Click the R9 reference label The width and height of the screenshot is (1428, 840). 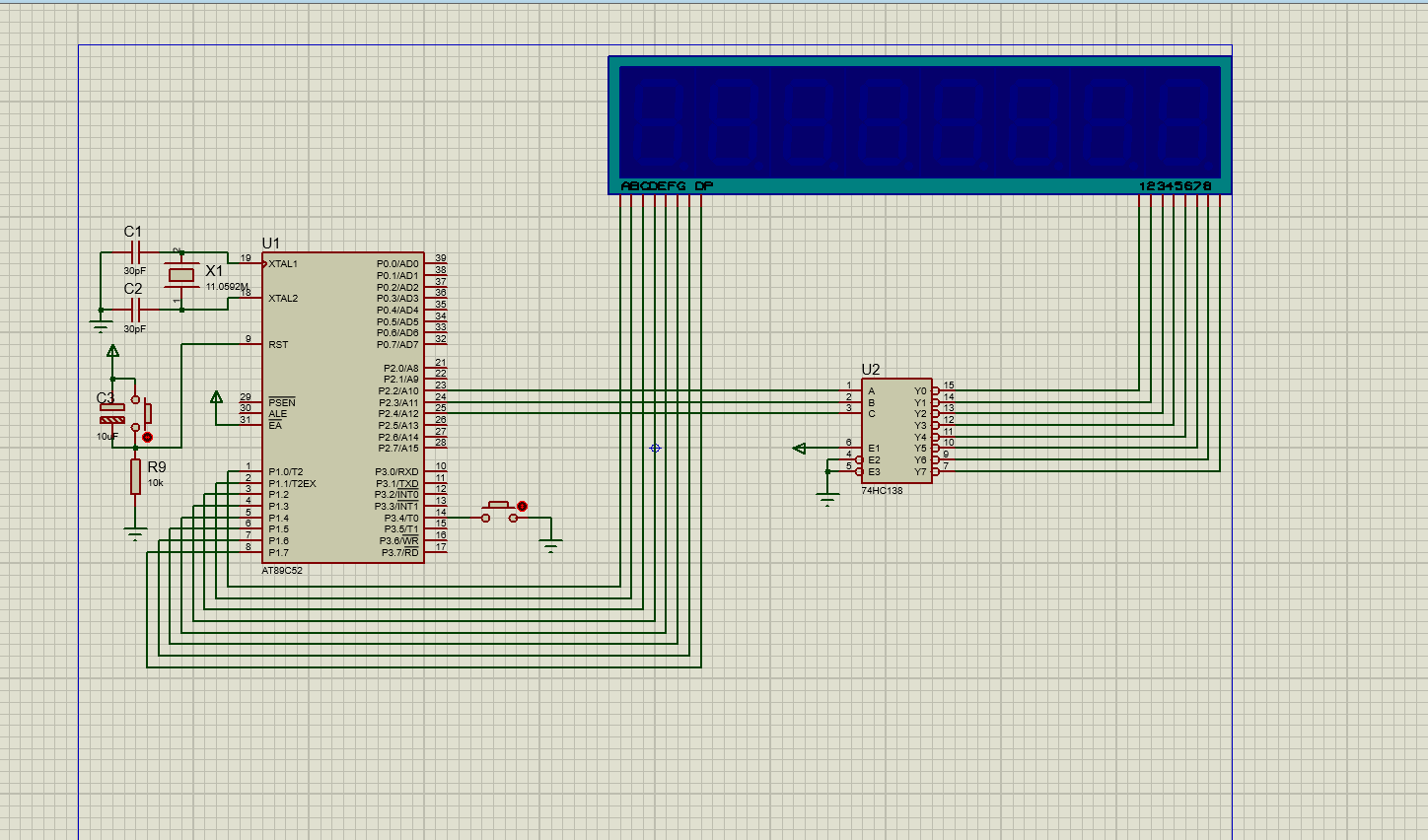click(x=157, y=467)
